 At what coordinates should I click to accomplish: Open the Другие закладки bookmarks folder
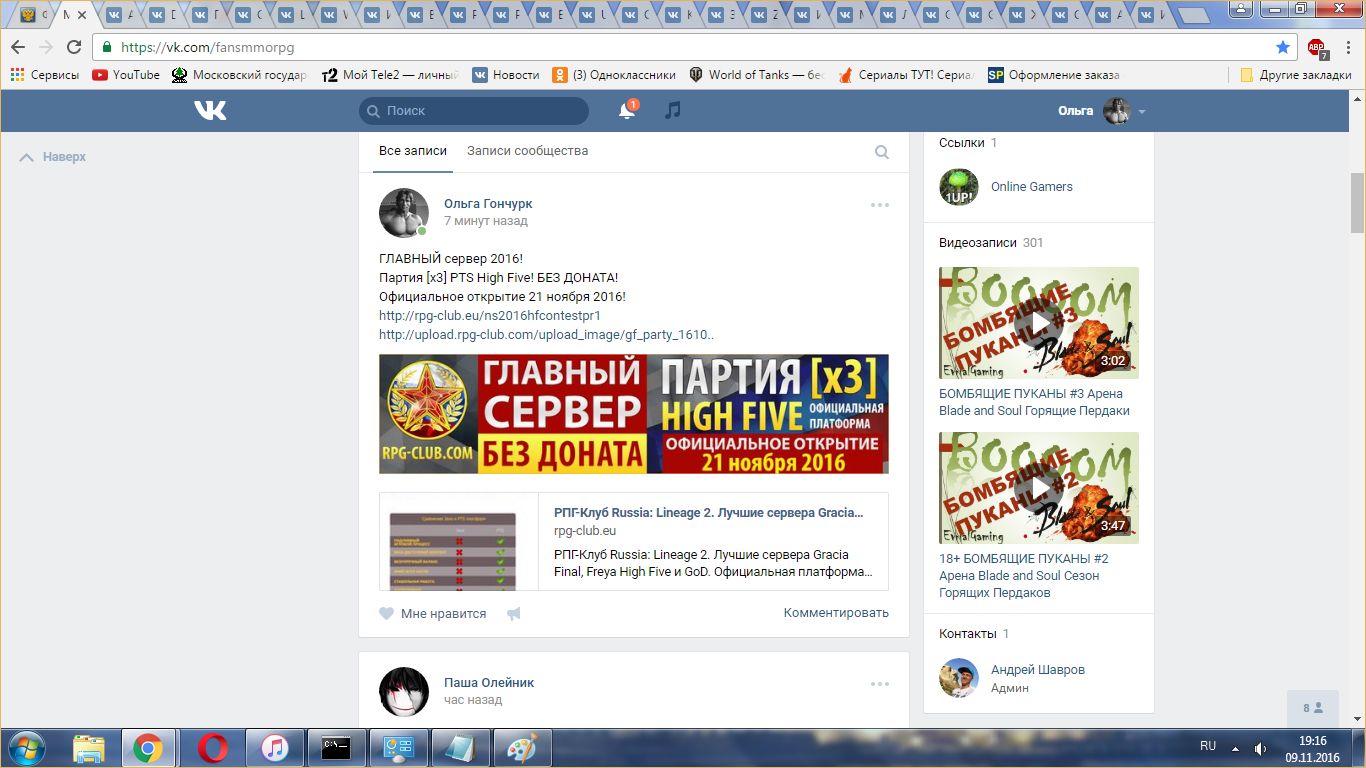(x=1296, y=75)
